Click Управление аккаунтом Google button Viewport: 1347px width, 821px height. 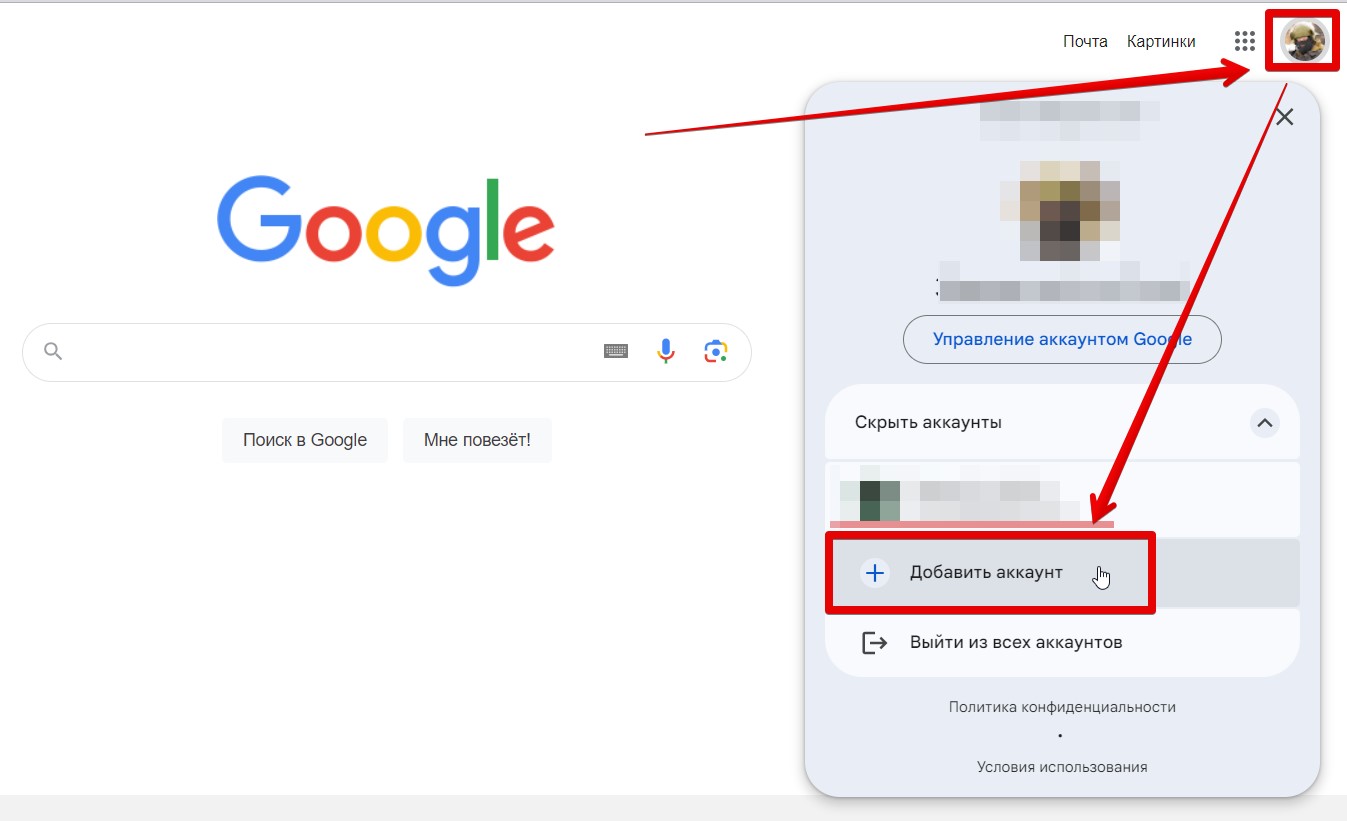point(1062,339)
